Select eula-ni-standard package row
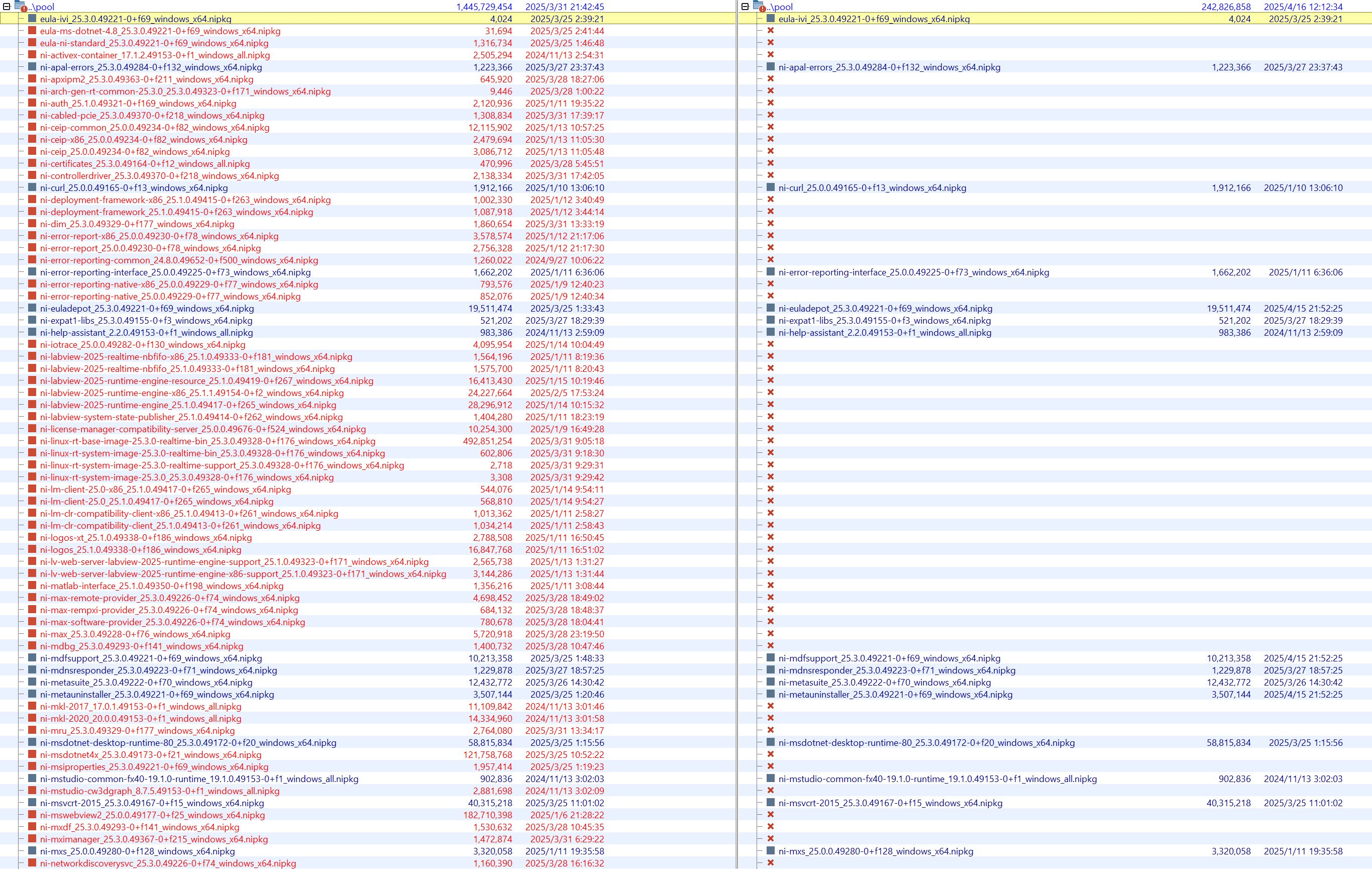This screenshot has width=1372, height=869. [x=154, y=43]
